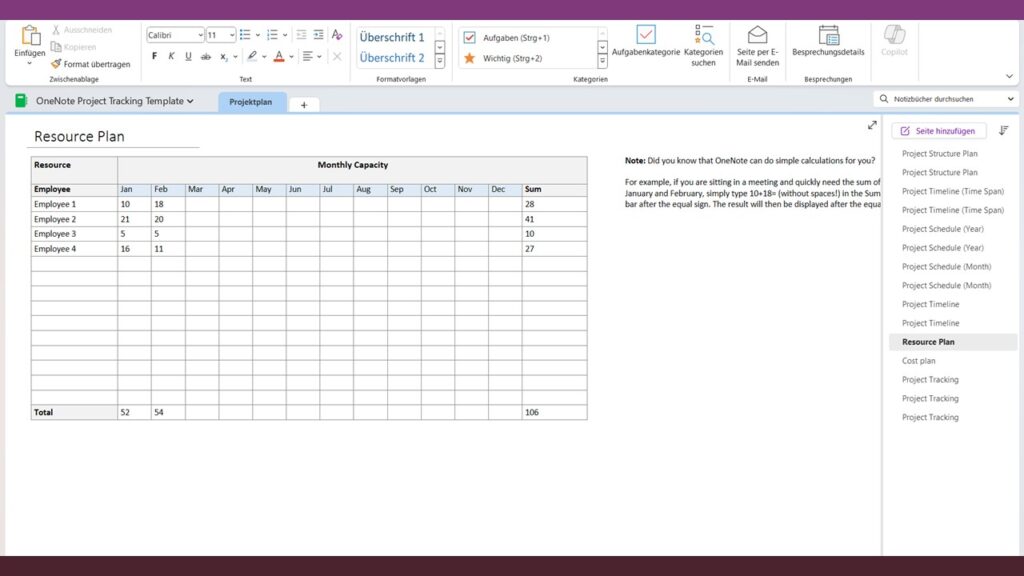Click the Monthly Capacity header cell
The height and width of the screenshot is (576, 1024).
click(353, 169)
